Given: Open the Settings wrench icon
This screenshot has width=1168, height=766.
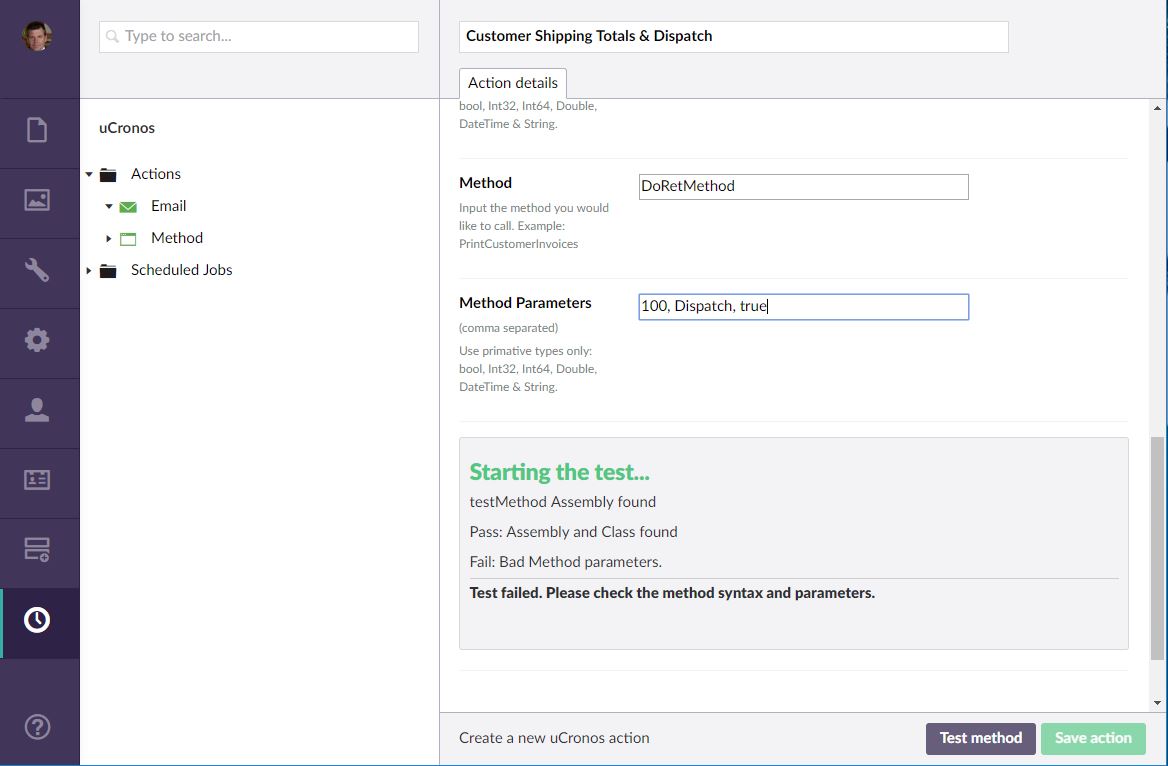Looking at the screenshot, I should click(x=37, y=270).
